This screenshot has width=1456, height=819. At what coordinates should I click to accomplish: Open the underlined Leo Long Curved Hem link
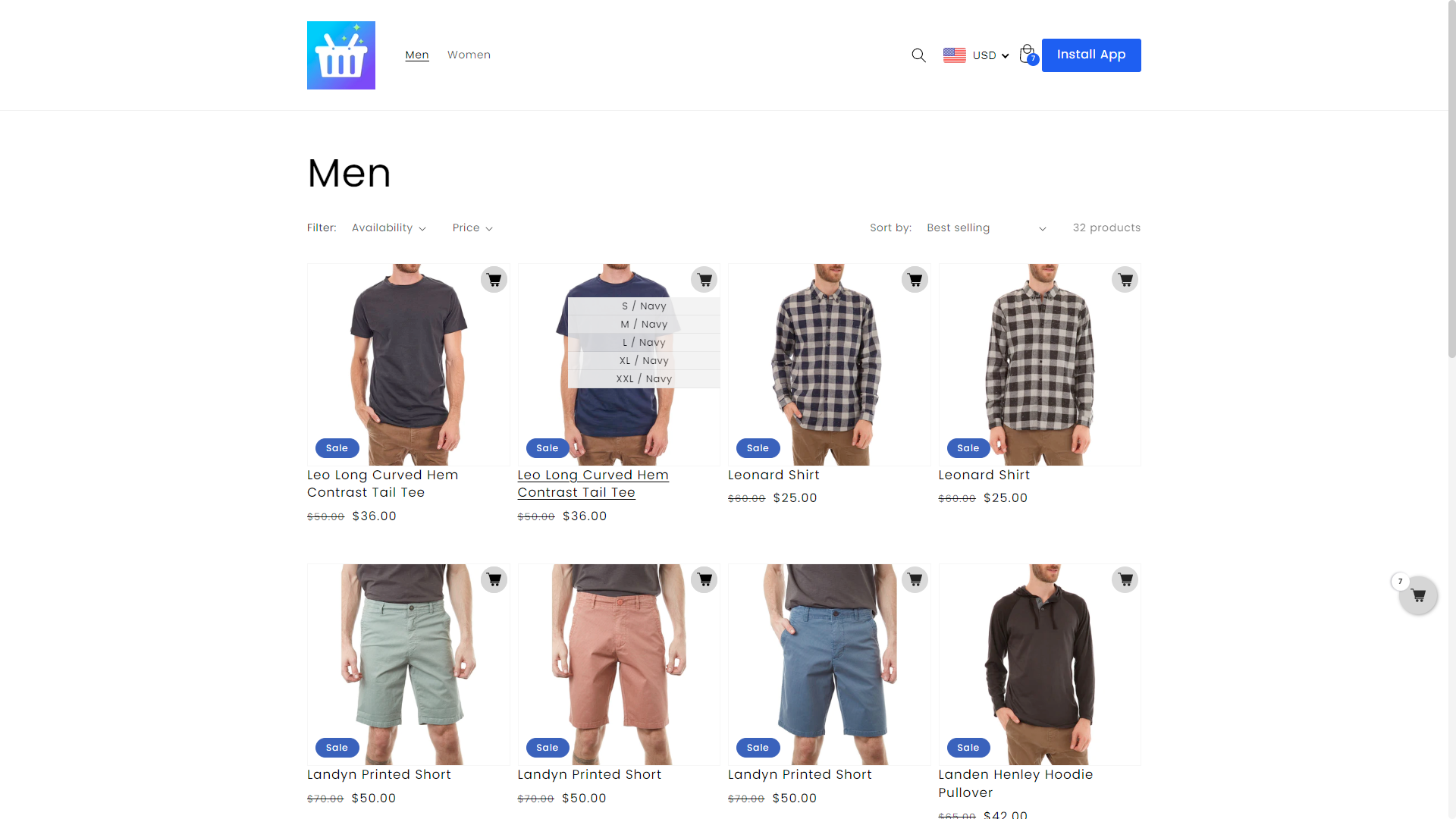[593, 484]
